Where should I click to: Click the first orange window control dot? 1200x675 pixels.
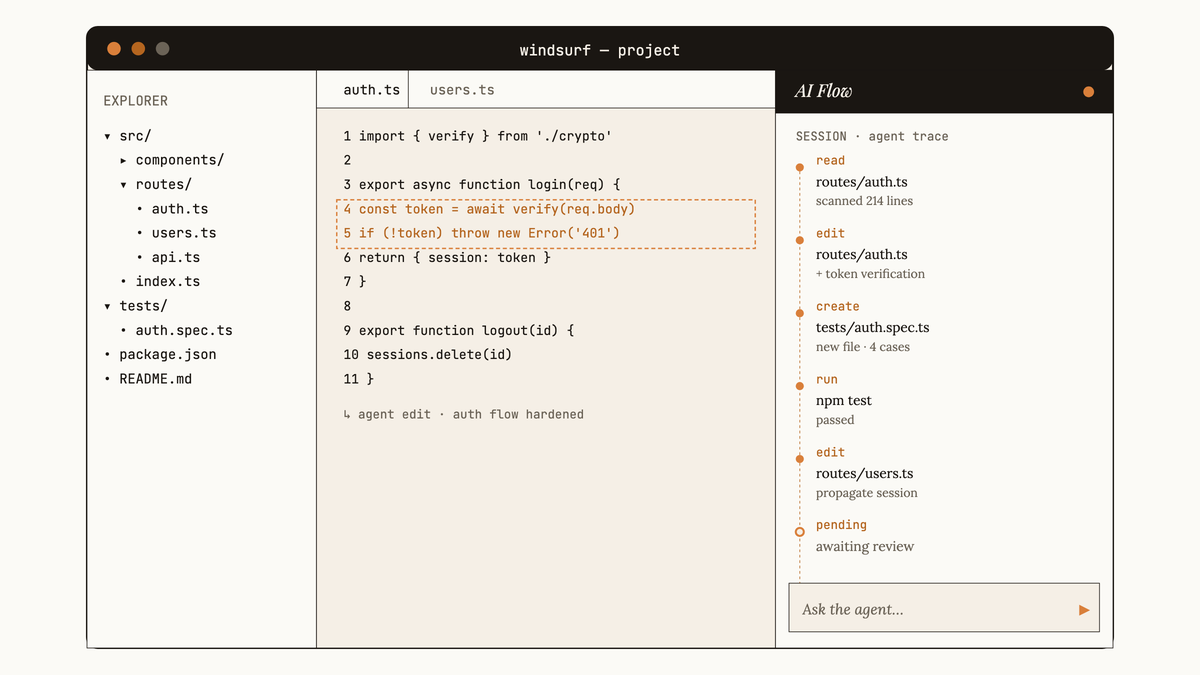coord(114,49)
